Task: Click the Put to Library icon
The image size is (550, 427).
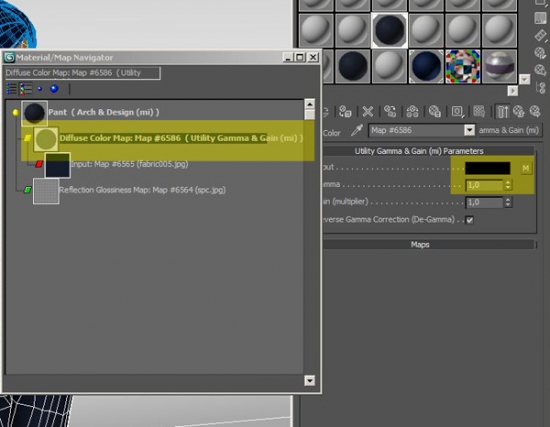Action: click(435, 112)
